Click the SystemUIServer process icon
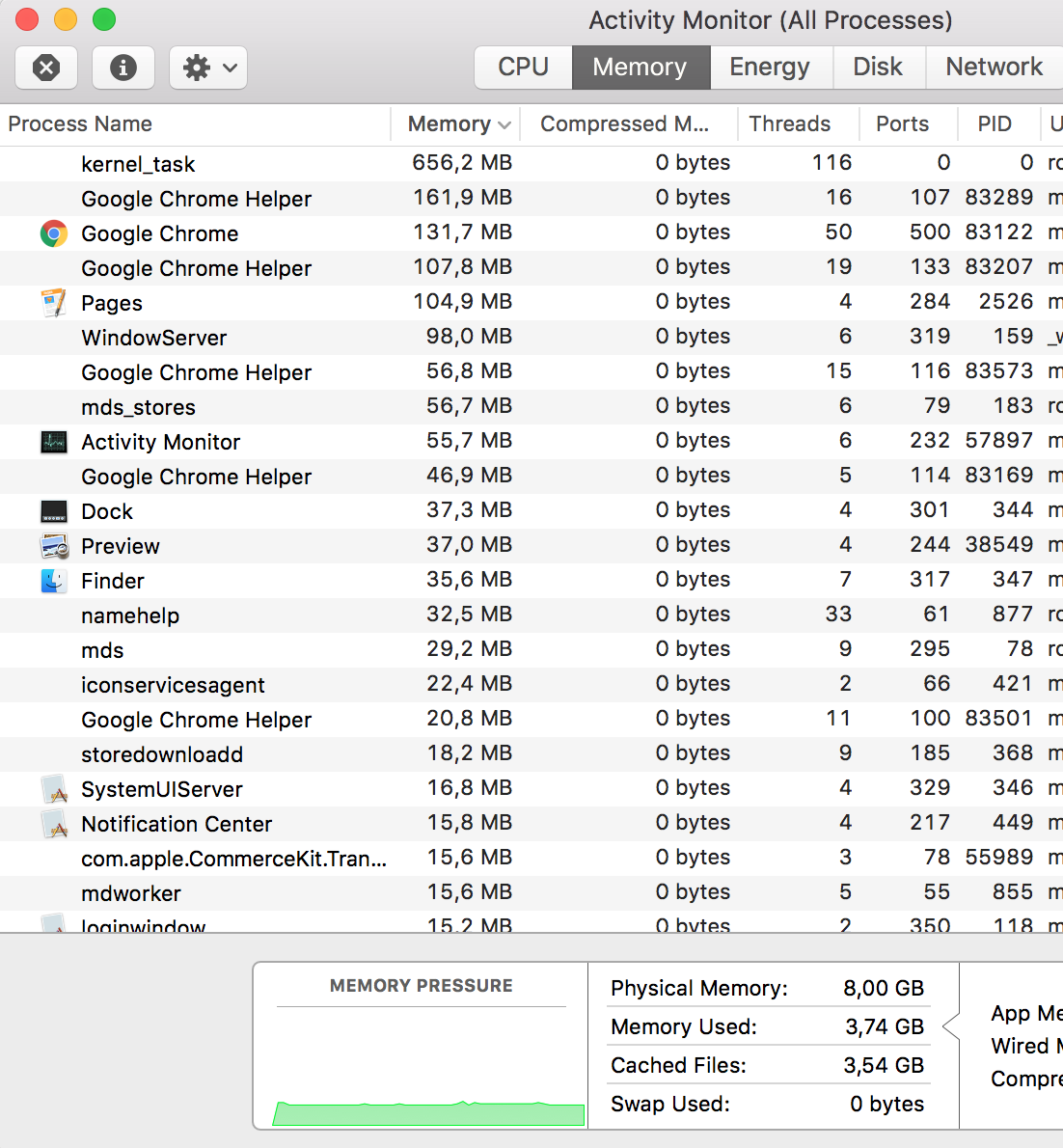Viewport: 1063px width, 1148px height. 53,789
